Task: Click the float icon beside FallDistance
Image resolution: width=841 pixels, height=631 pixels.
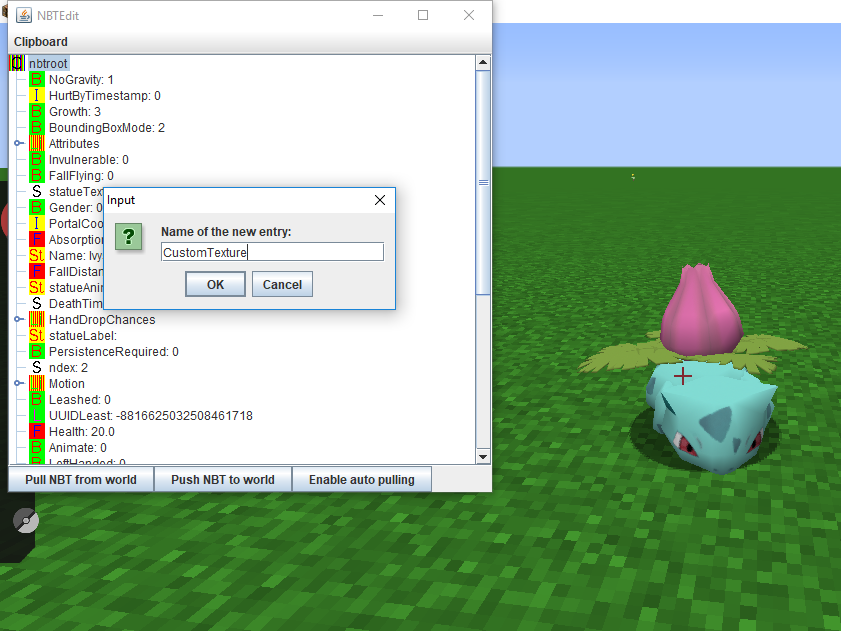Action: 36,272
